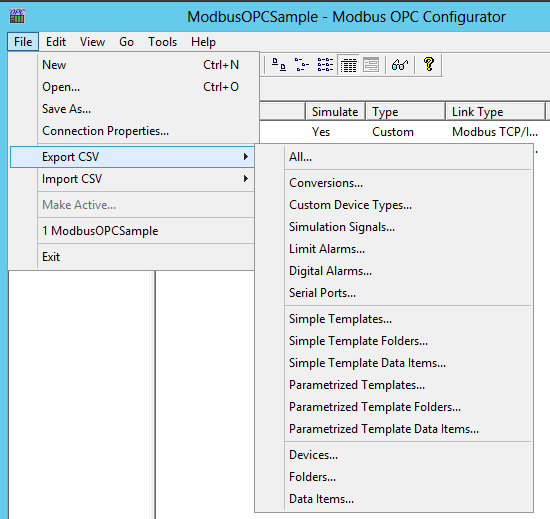550x519 pixels.
Task: Open the yellow question mark help icon
Action: click(x=429, y=65)
